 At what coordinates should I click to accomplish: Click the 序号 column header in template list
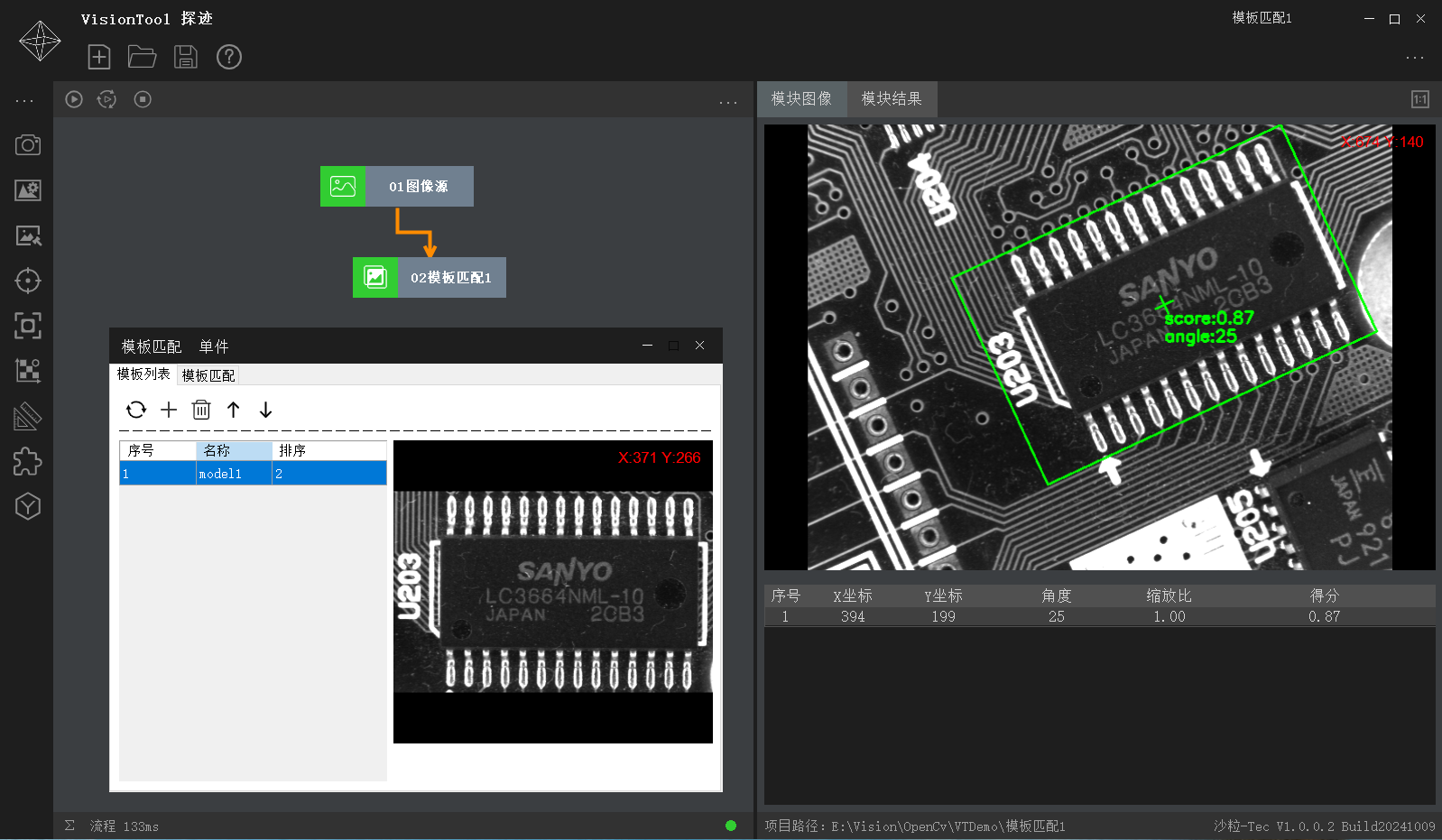pos(158,450)
